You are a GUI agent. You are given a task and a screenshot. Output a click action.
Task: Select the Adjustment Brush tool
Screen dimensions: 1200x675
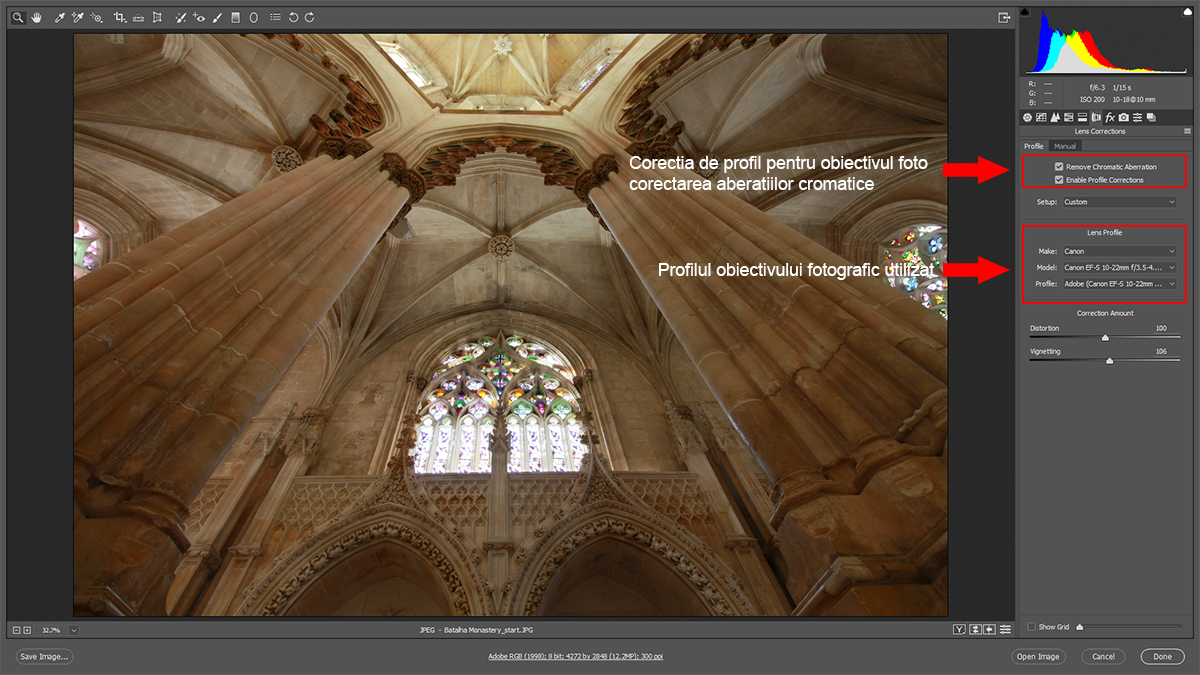point(217,17)
